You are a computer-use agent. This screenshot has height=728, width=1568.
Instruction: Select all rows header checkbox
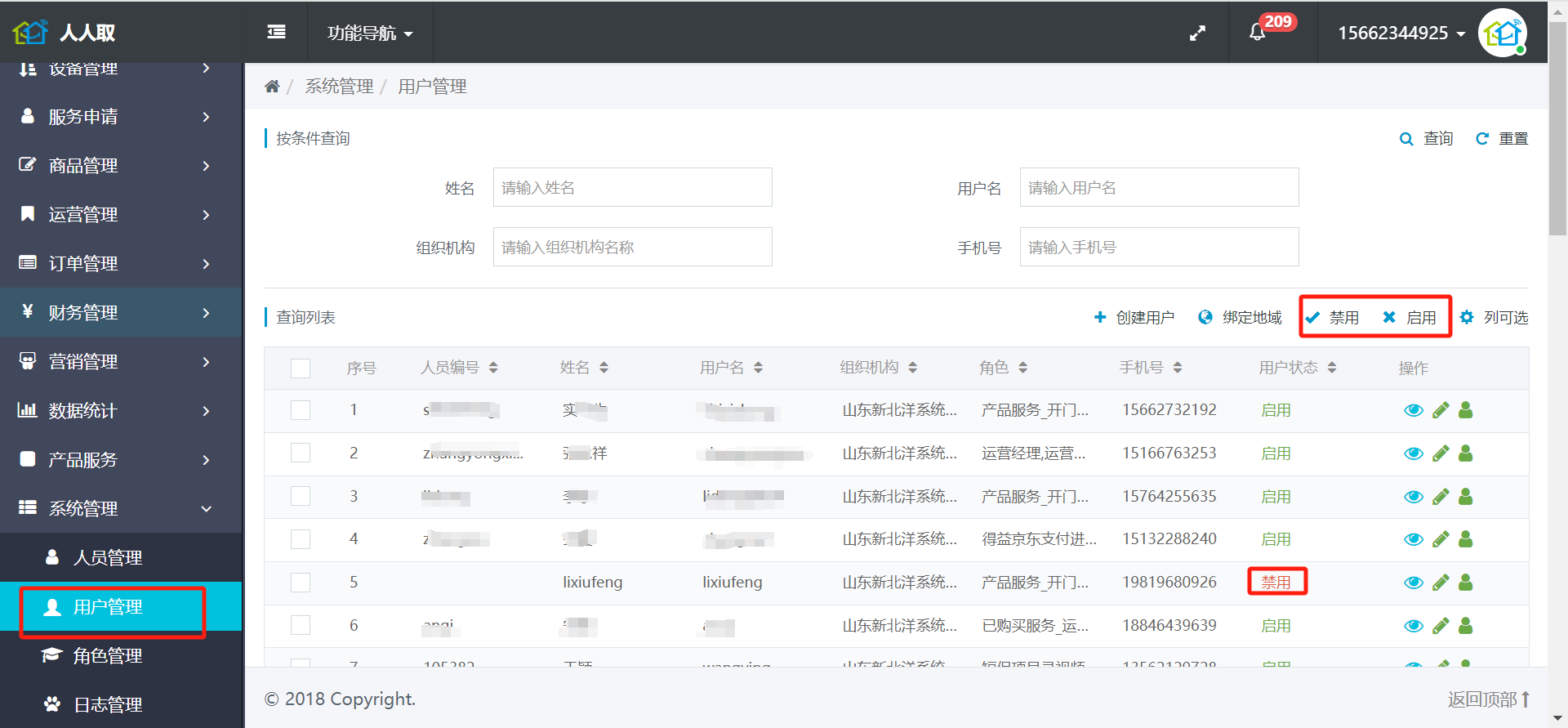coord(301,368)
